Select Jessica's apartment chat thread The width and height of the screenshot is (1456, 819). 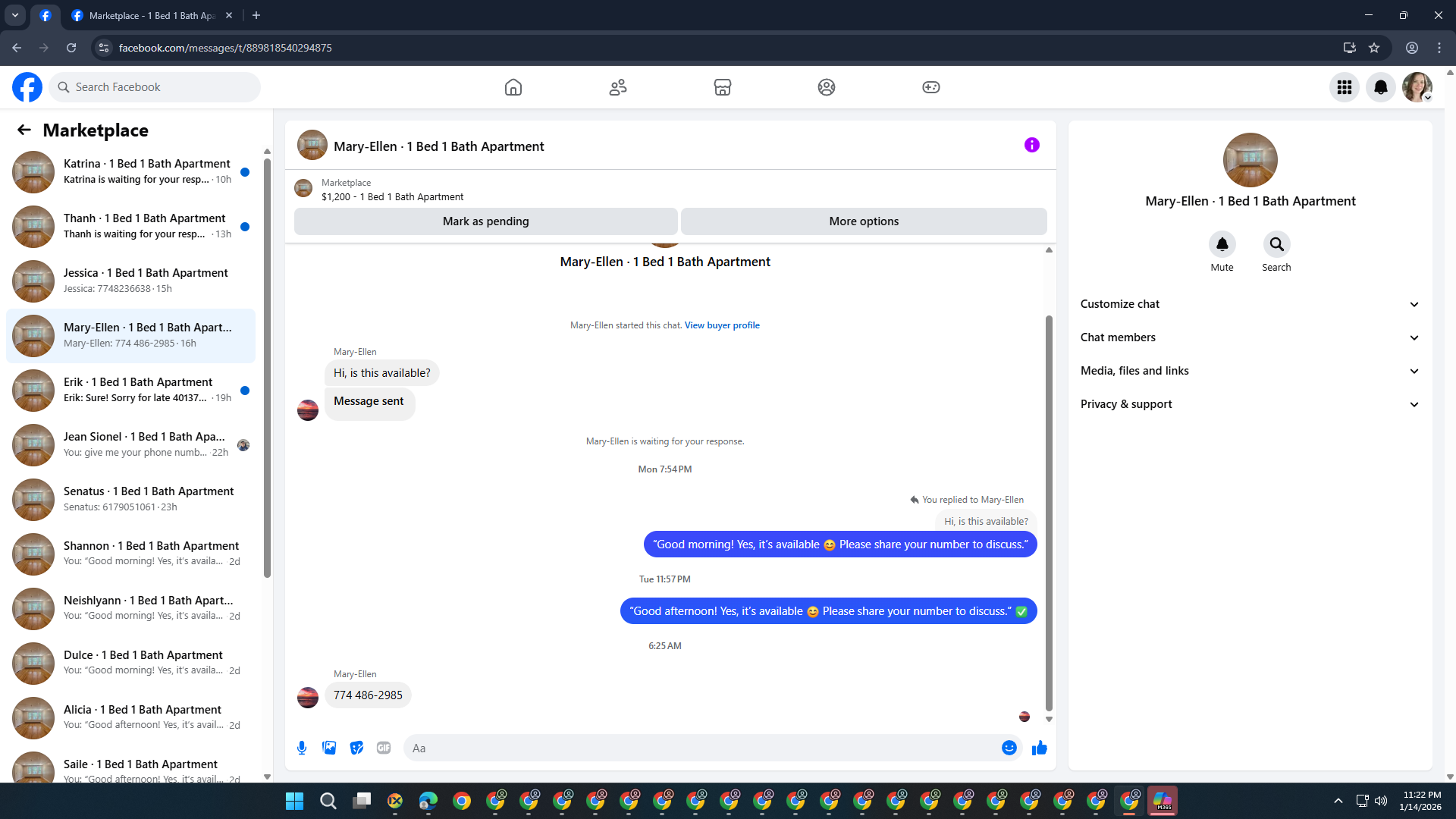point(130,281)
